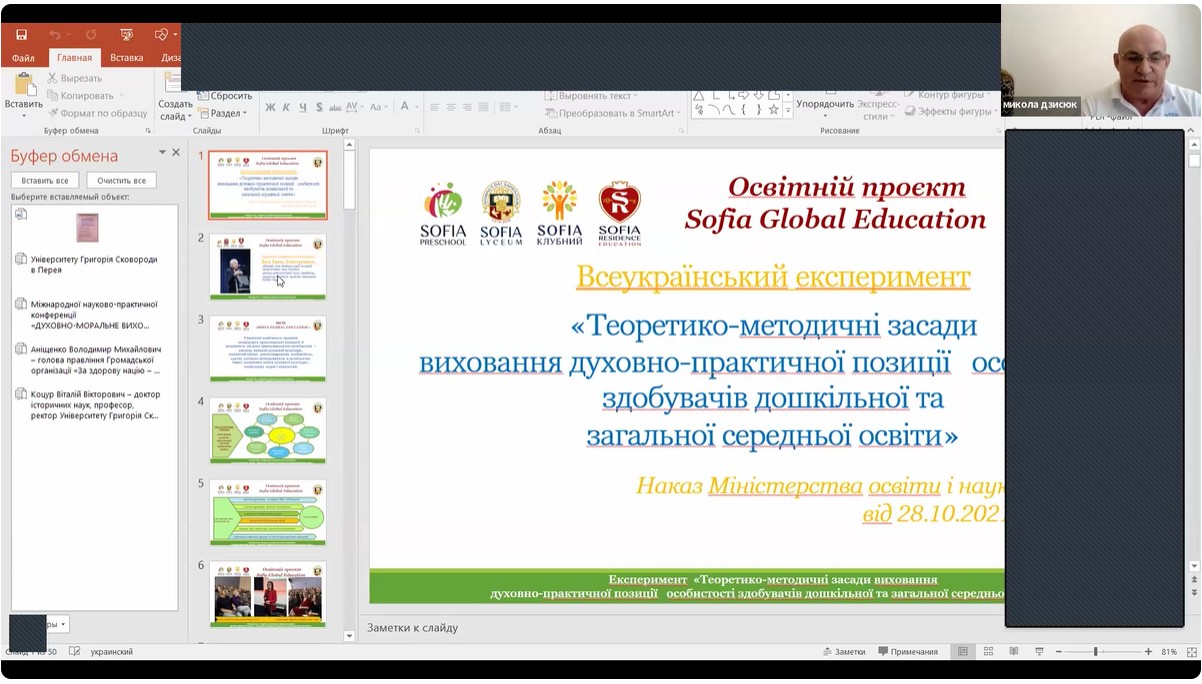Create a new slide with the Создать слайд icon

175,84
